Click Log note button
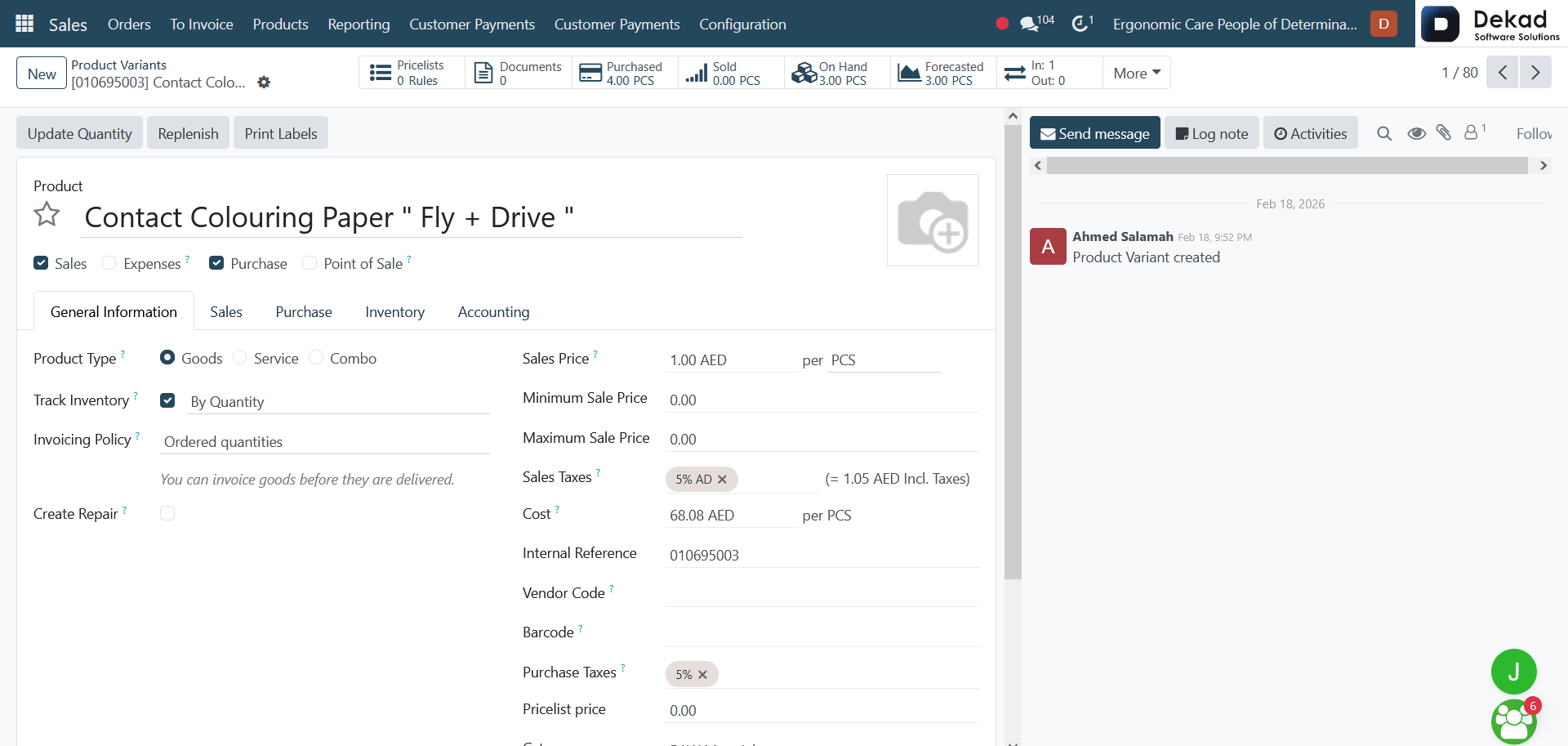 (x=1212, y=133)
